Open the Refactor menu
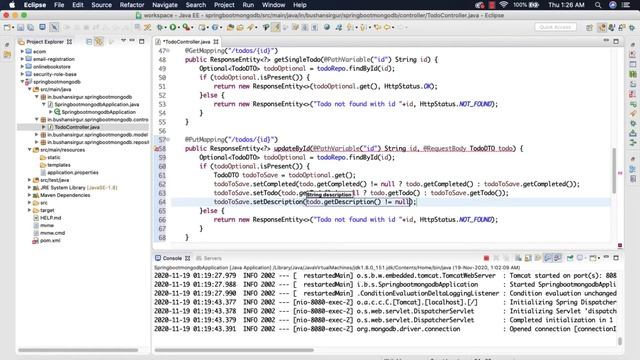This screenshot has height=360, width=640. [131, 5]
